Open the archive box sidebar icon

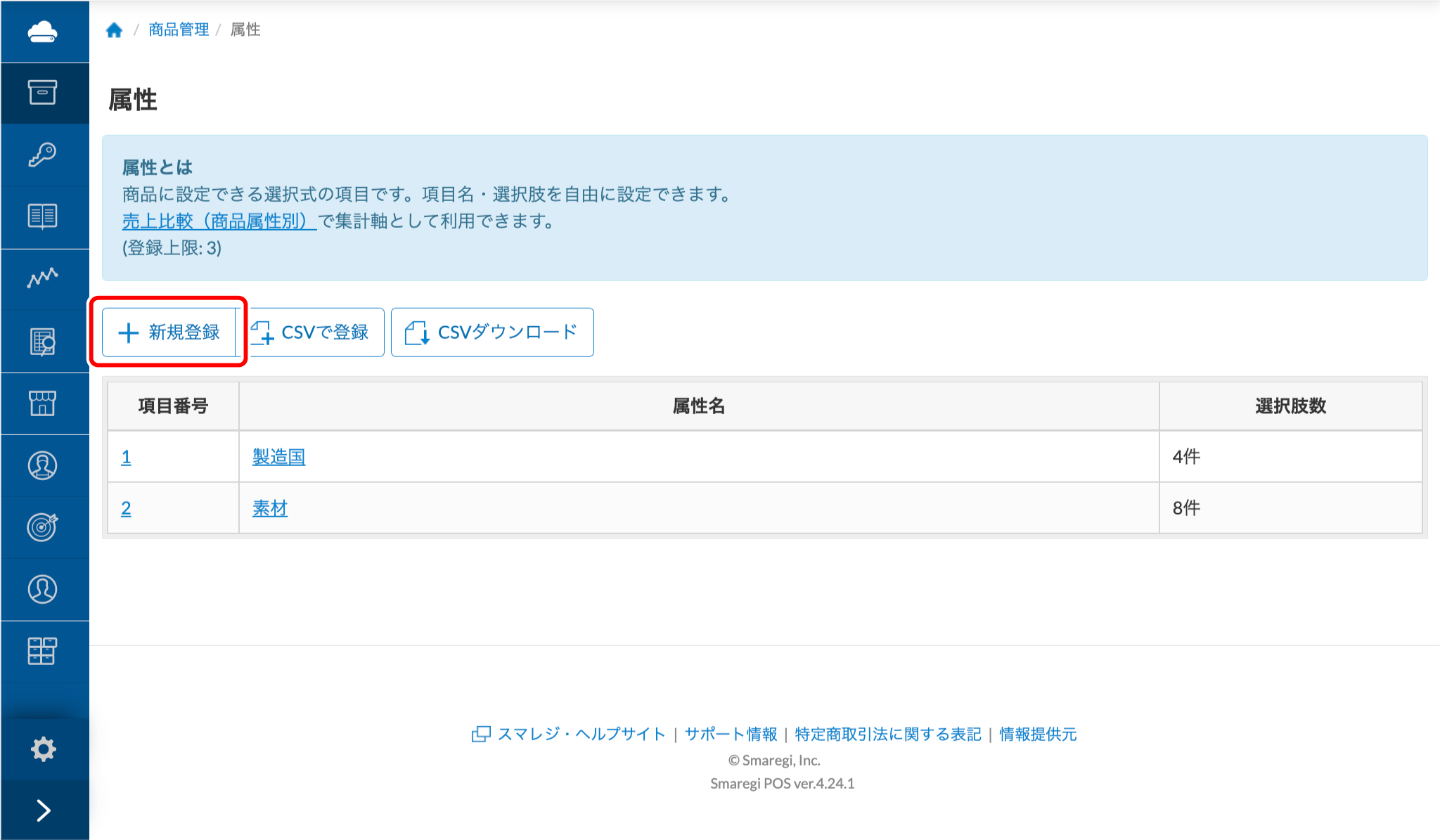pyautogui.click(x=42, y=93)
